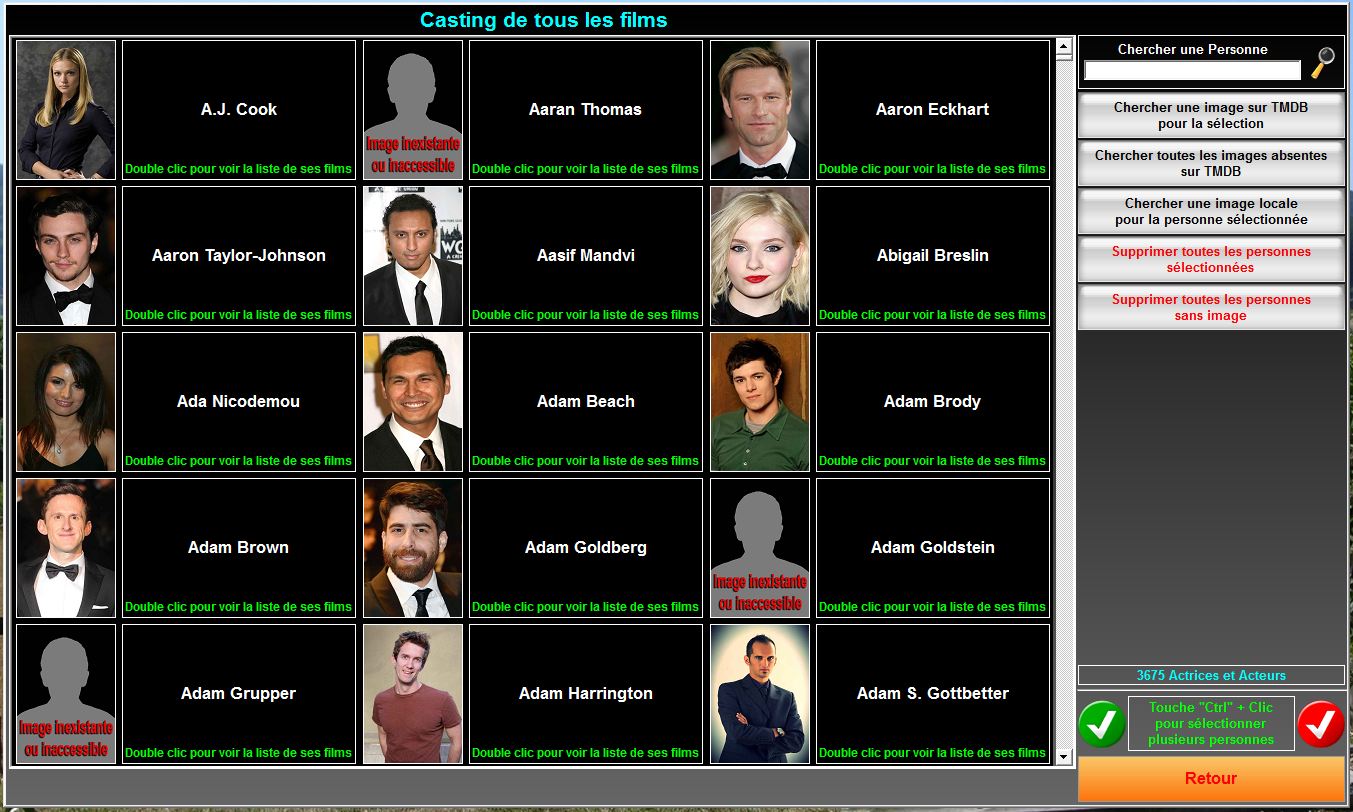Select Adam Brody's photo thumbnail
The image size is (1353, 812).
tap(760, 402)
